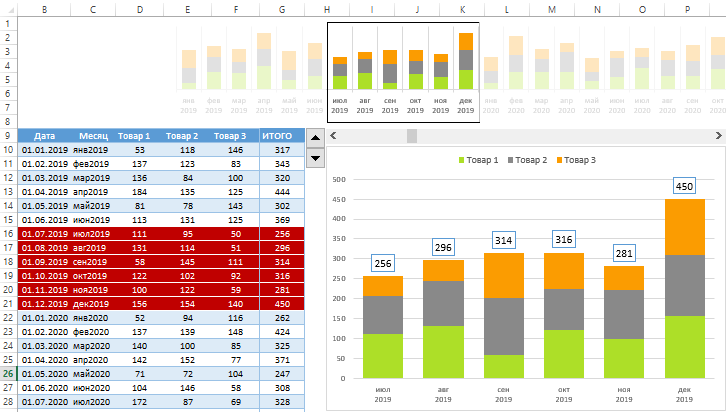This screenshot has height=412, width=726.
Task: Click the Дата table header cell
Action: 44,136
